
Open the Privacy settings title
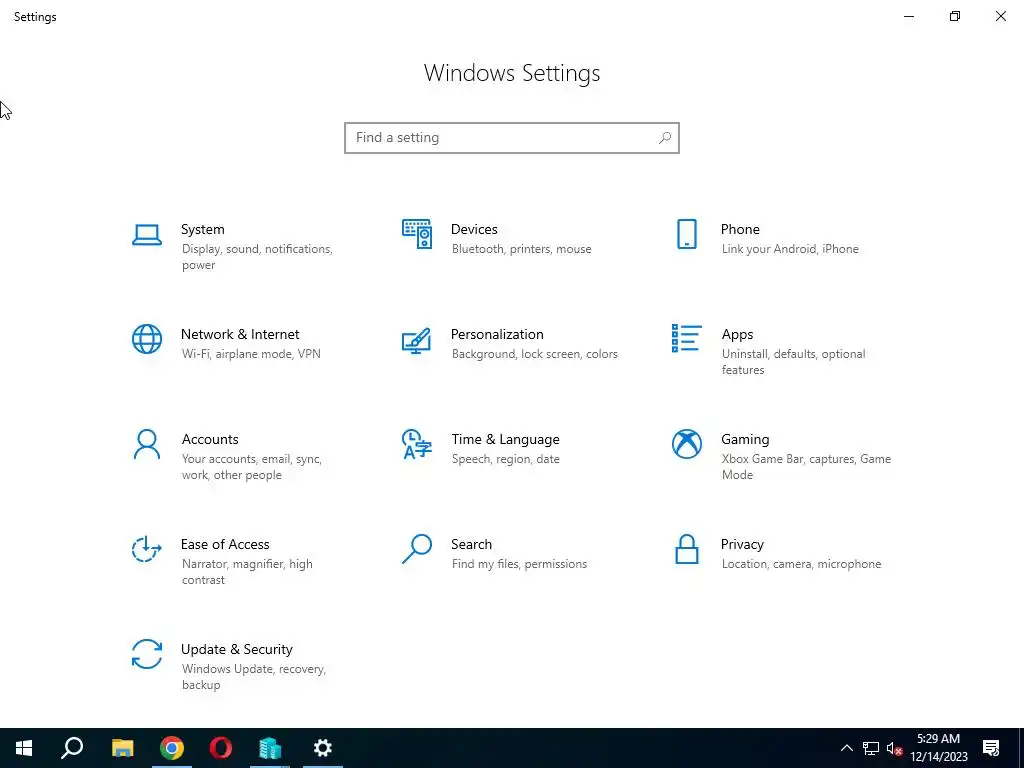(x=742, y=545)
